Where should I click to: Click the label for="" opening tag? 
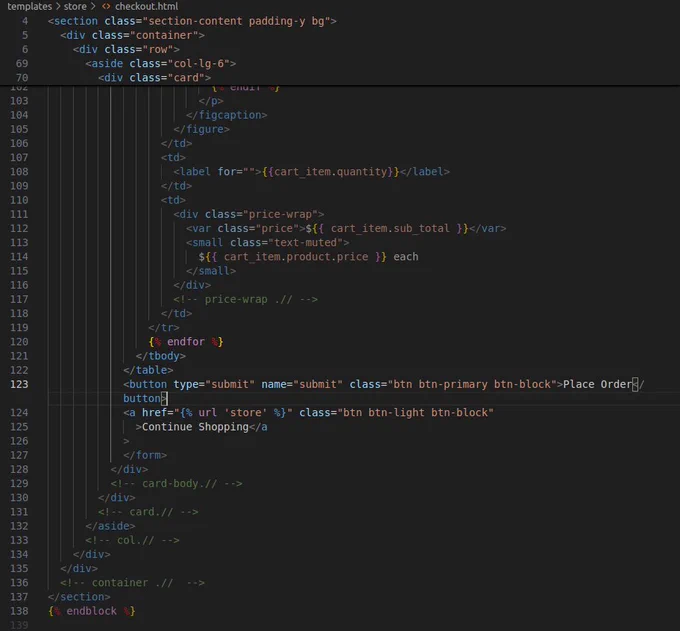pyautogui.click(x=217, y=172)
